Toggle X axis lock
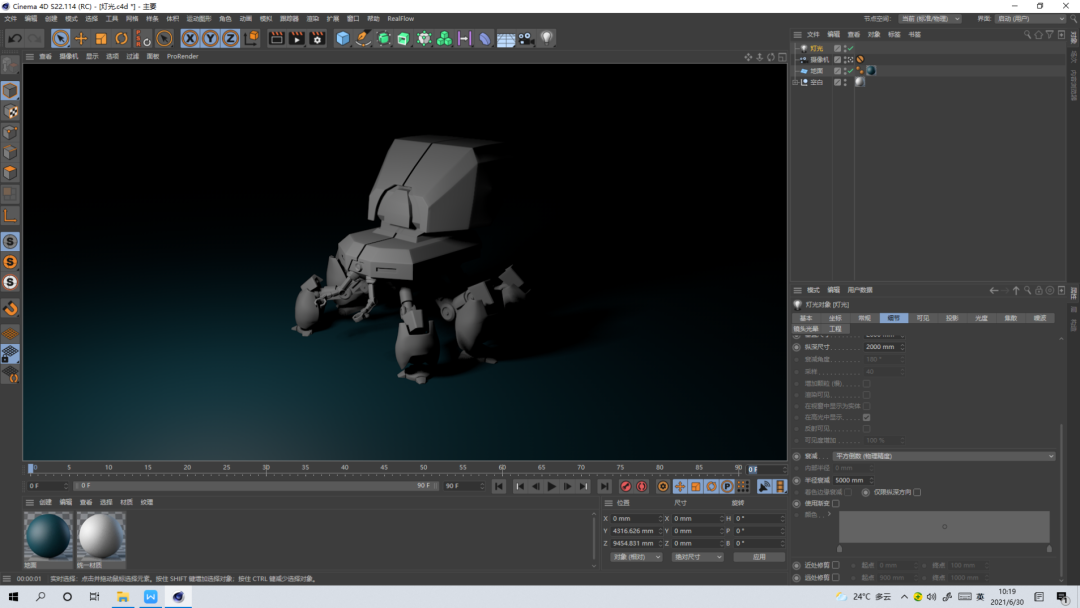The height and width of the screenshot is (608, 1080). 190,39
